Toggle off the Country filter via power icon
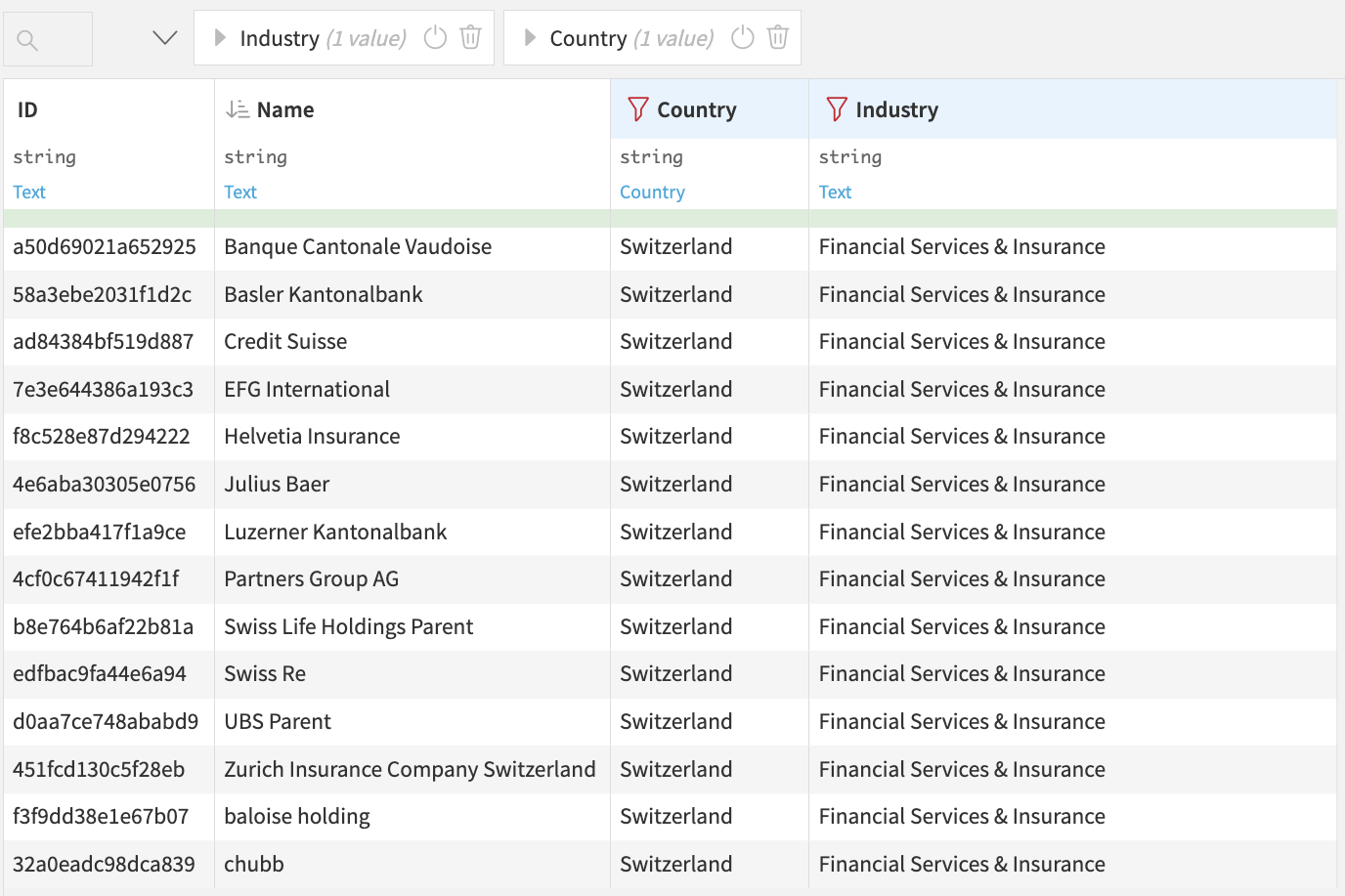 click(x=742, y=37)
